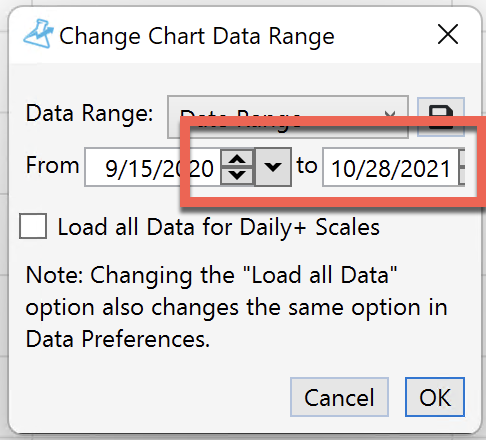Click the 'Data Range:' field label

pos(89,114)
